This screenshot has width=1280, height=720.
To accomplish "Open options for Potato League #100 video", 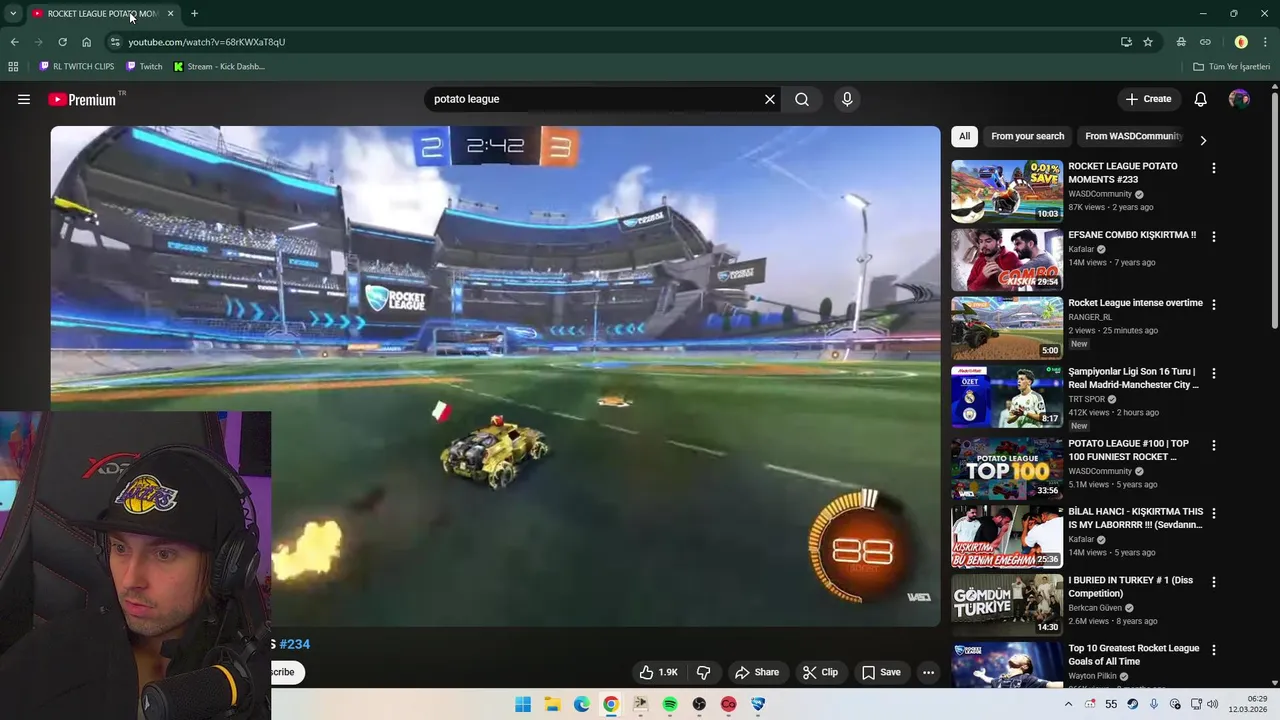I will point(1214,445).
